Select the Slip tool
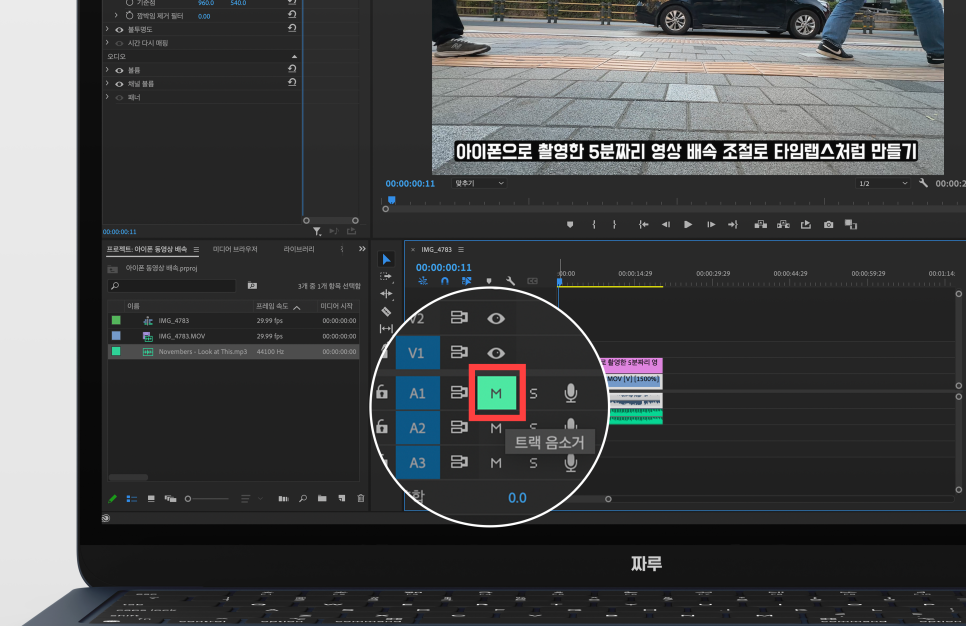The image size is (966, 626). pos(386,329)
